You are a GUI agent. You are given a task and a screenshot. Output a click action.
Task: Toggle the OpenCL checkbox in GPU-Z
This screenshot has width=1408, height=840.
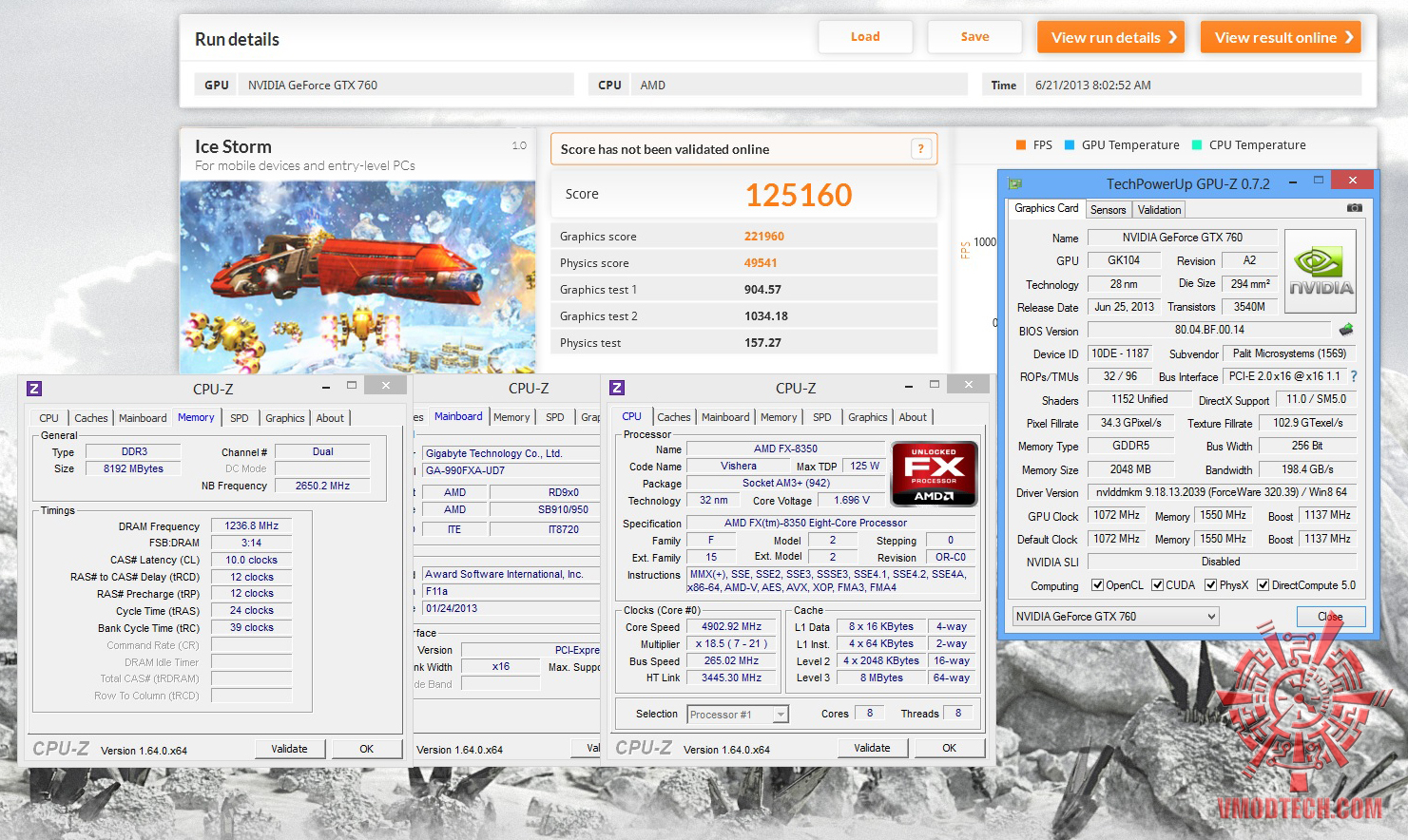tap(1098, 585)
